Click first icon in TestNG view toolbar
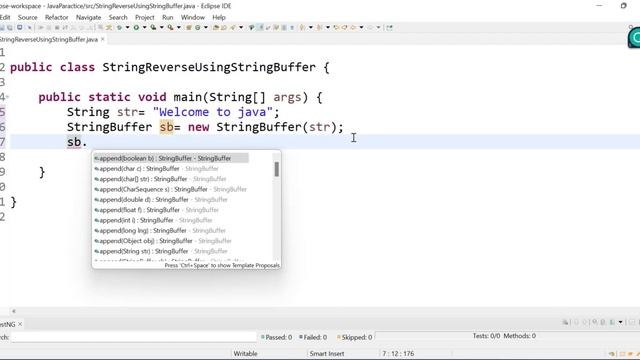Screen dimensions: 640x360 coord(565,322)
